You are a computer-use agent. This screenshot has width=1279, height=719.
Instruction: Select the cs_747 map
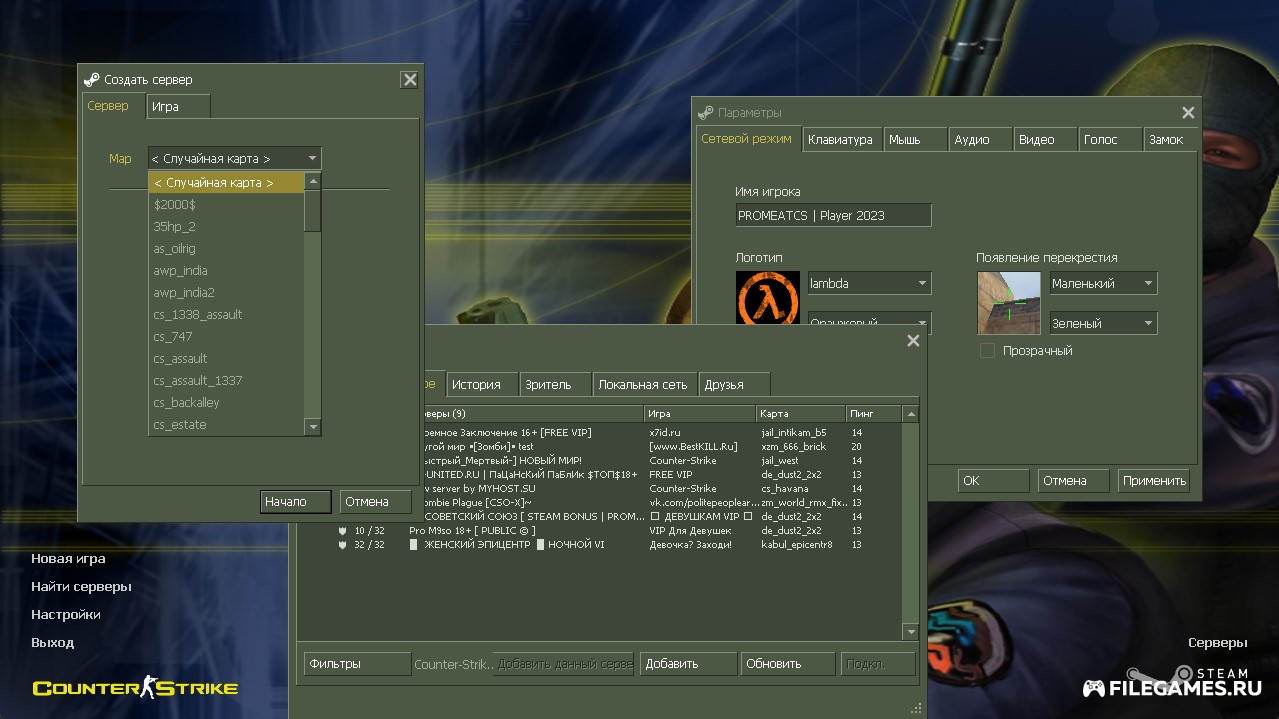[227, 337]
